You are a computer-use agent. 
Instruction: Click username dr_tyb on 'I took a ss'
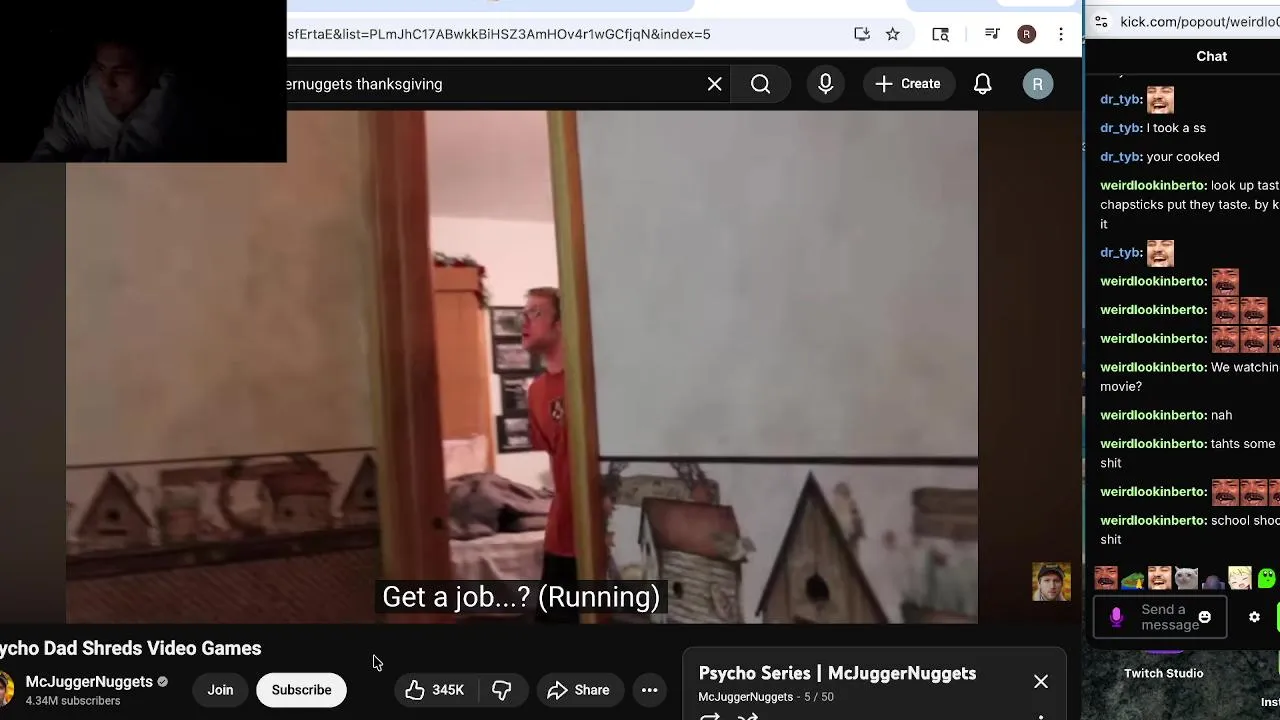pyautogui.click(x=1121, y=128)
